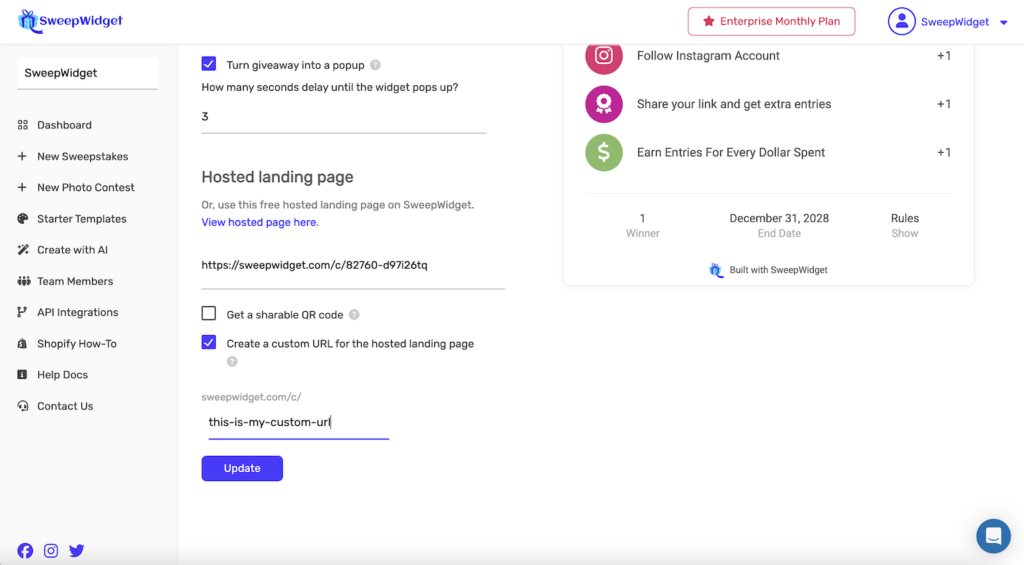Expand the New Photo Contest item
1024x565 pixels.
tap(85, 187)
